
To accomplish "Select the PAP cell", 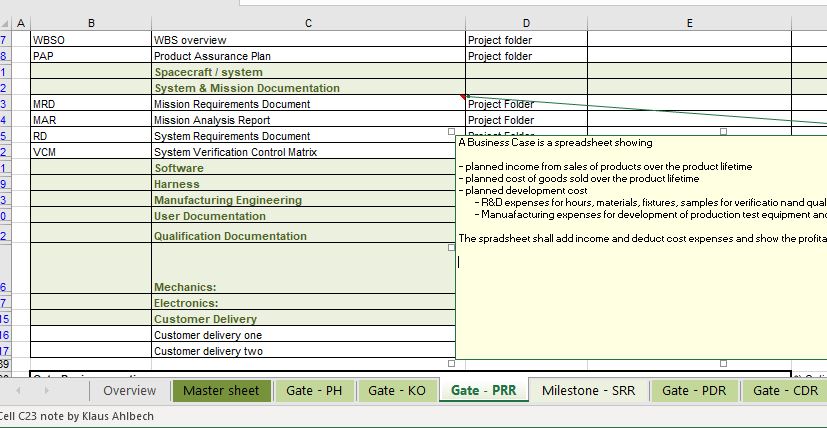I will [91, 56].
